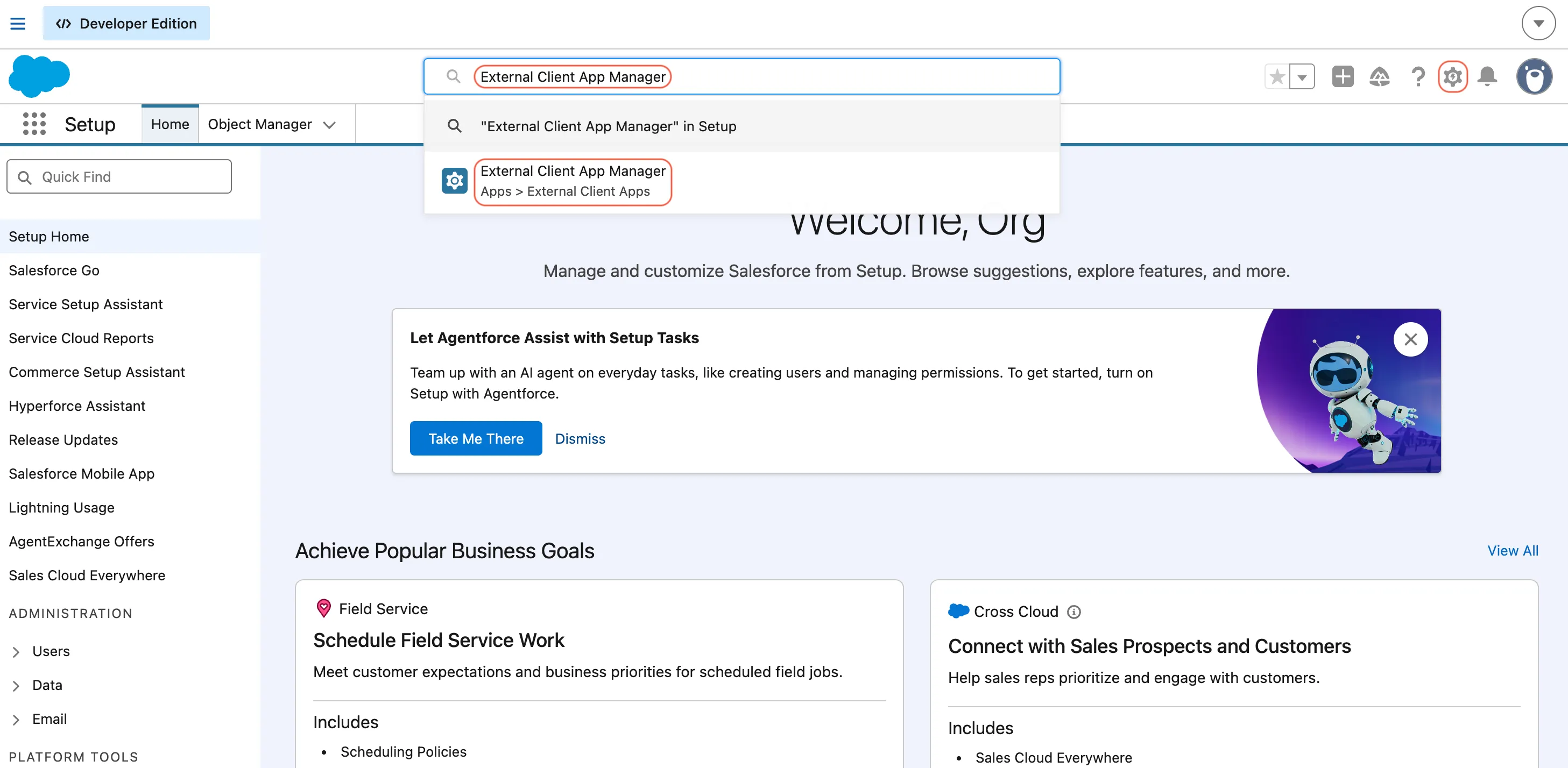
Task: Click the Field Service heart pin icon
Action: 324,608
